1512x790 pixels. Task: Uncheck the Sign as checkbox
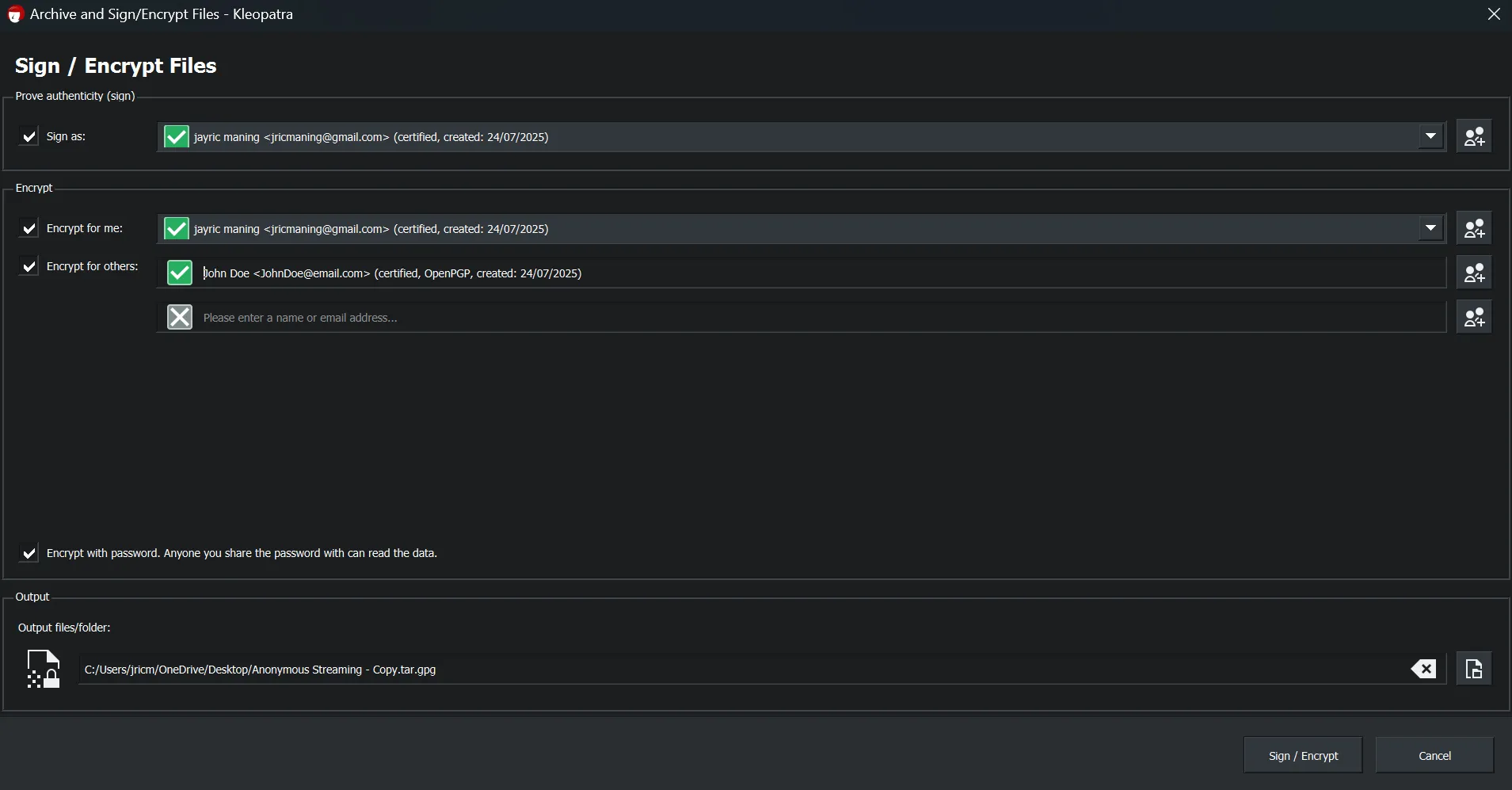[29, 137]
